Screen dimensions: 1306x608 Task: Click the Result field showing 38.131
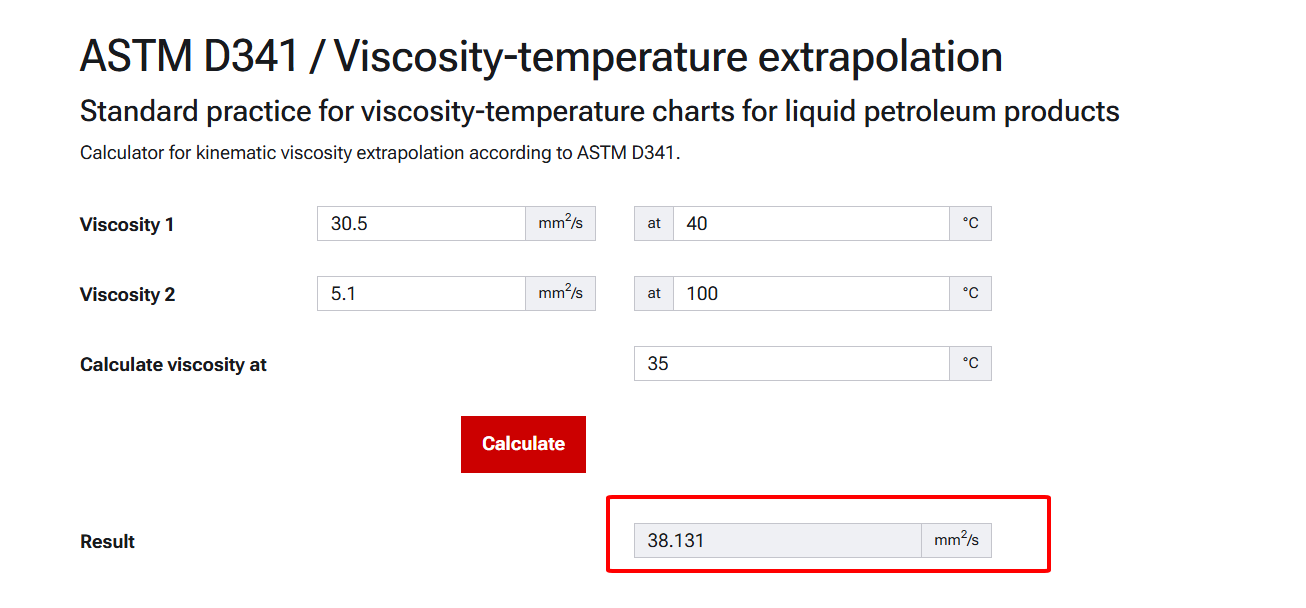tap(777, 541)
